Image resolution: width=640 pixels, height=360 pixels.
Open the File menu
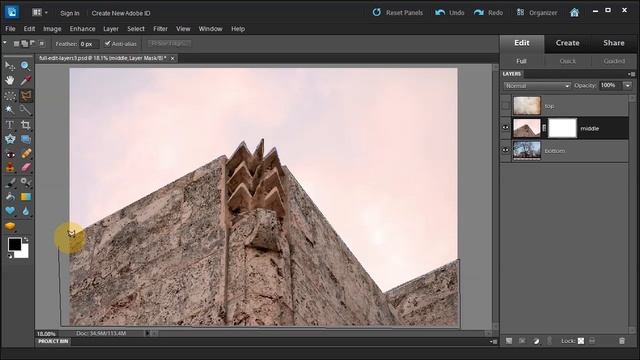pyautogui.click(x=10, y=29)
